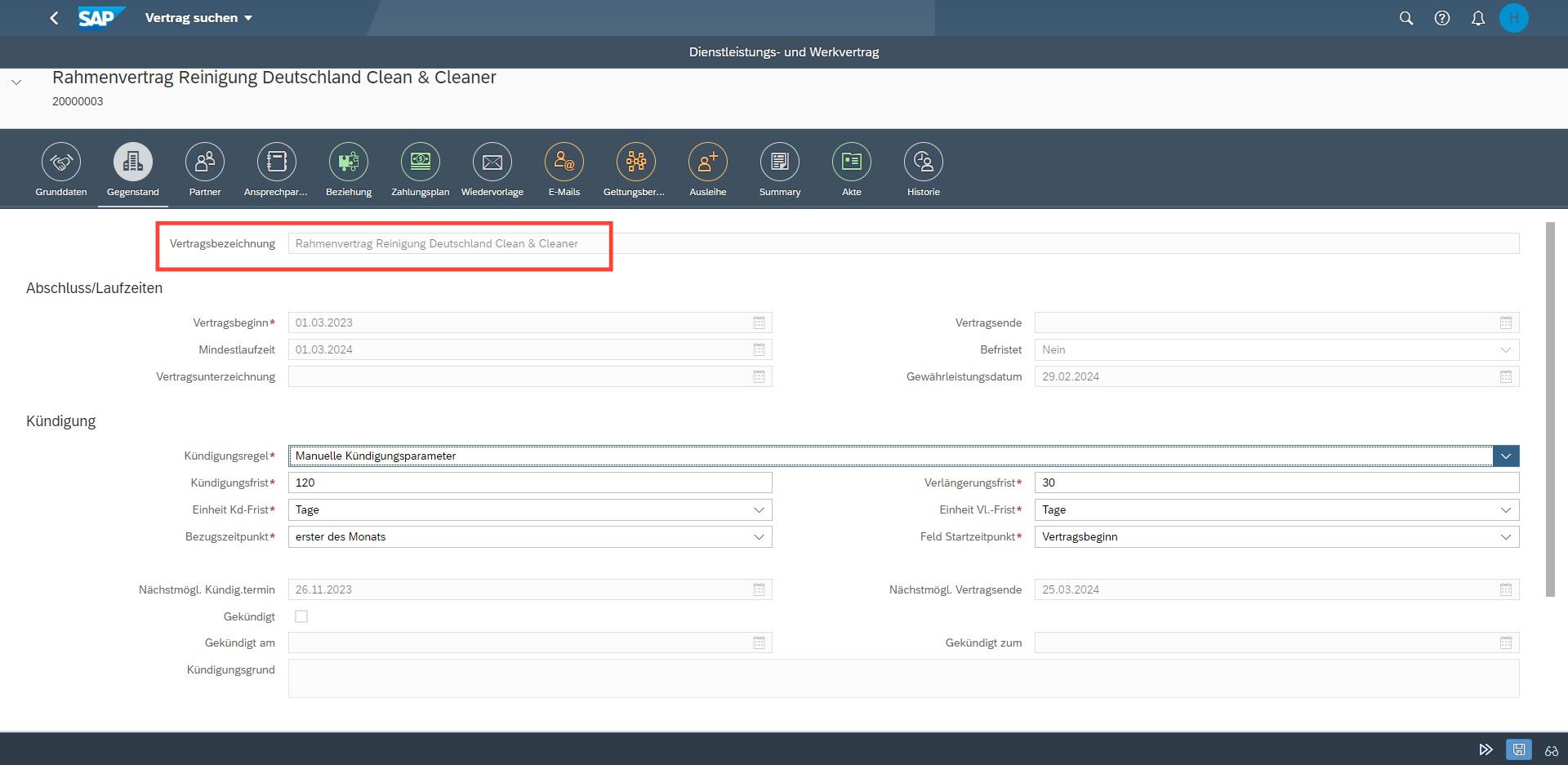Image resolution: width=1568 pixels, height=765 pixels.
Task: Switch to the Partner tab
Action: [x=205, y=170]
